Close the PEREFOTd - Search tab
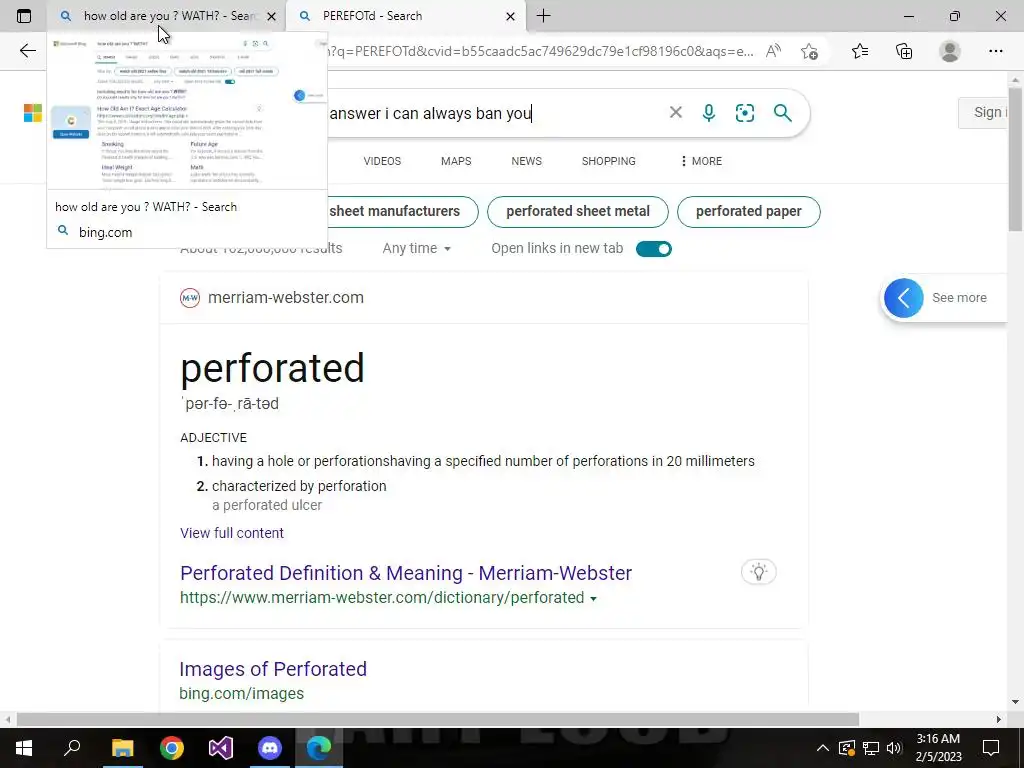This screenshot has width=1024, height=768. point(511,16)
